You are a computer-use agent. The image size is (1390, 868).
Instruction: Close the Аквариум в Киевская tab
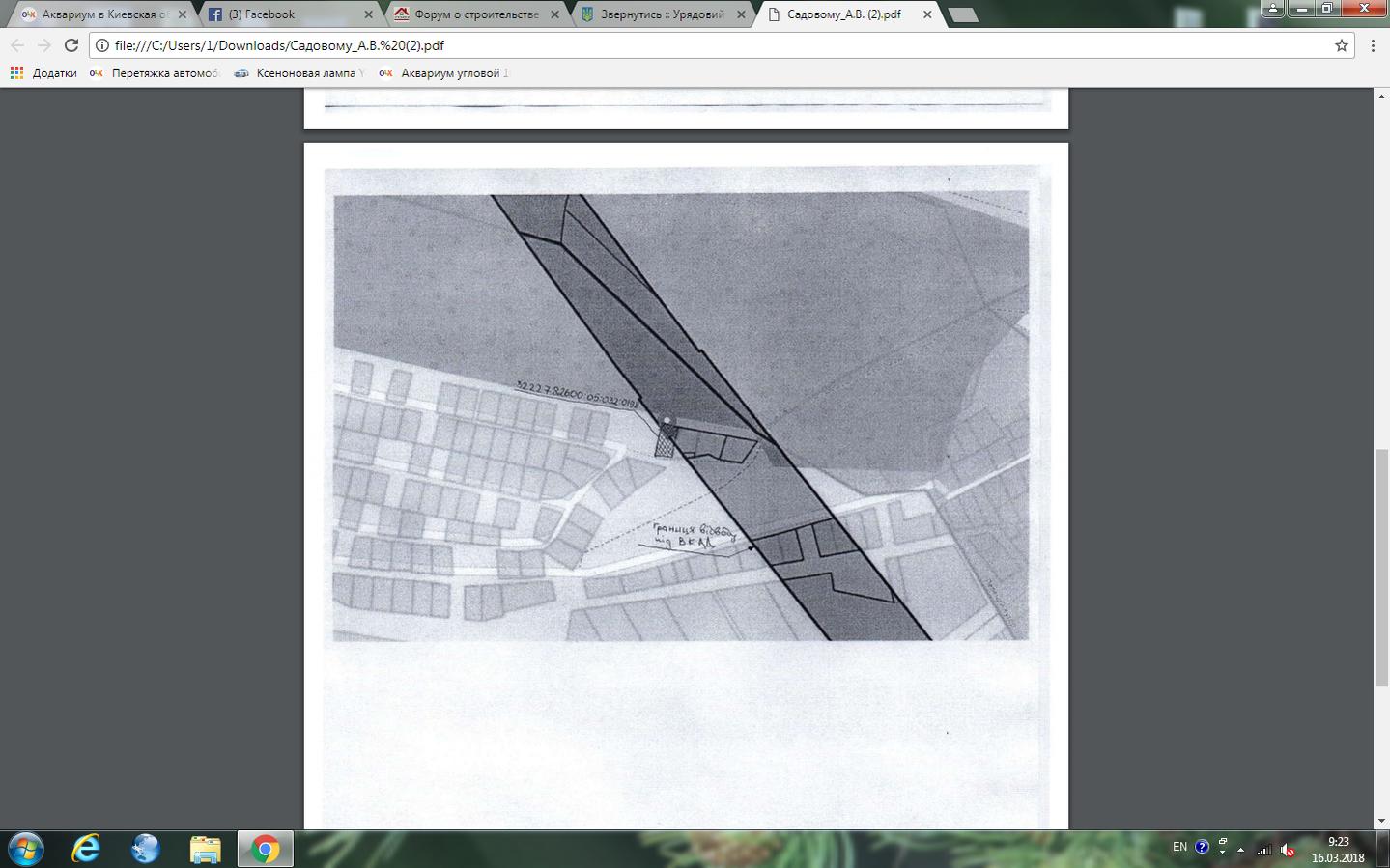click(x=183, y=14)
